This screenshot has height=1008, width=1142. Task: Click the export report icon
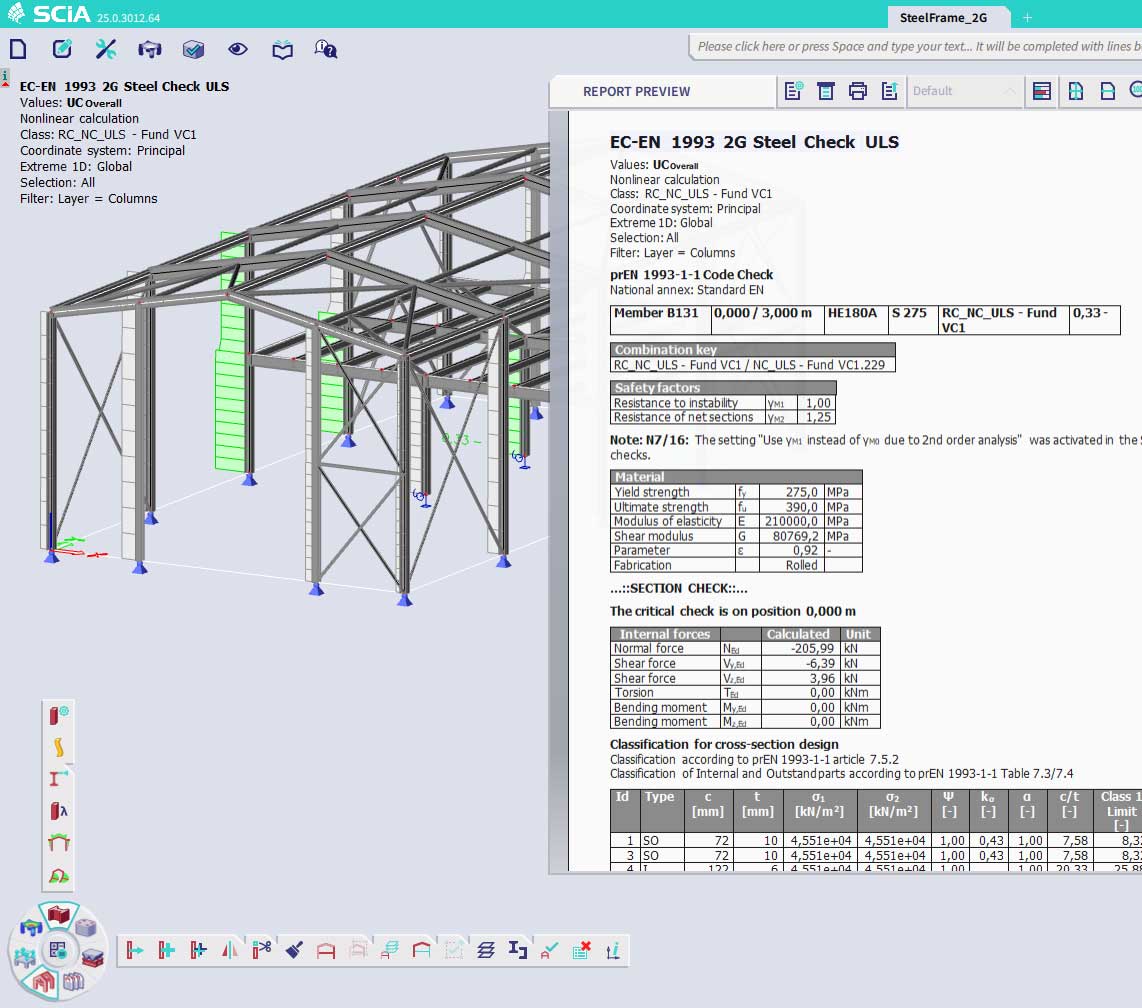point(889,91)
